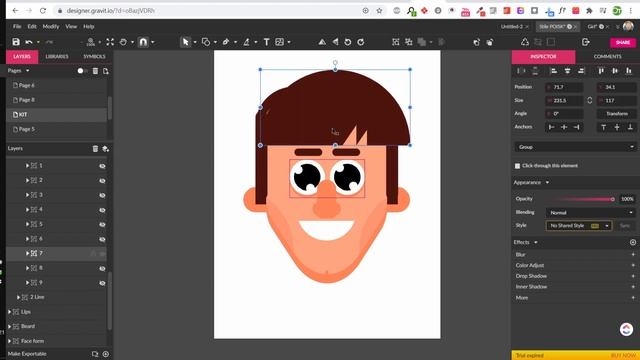Click Buy Now in trial banner

pos(623,356)
